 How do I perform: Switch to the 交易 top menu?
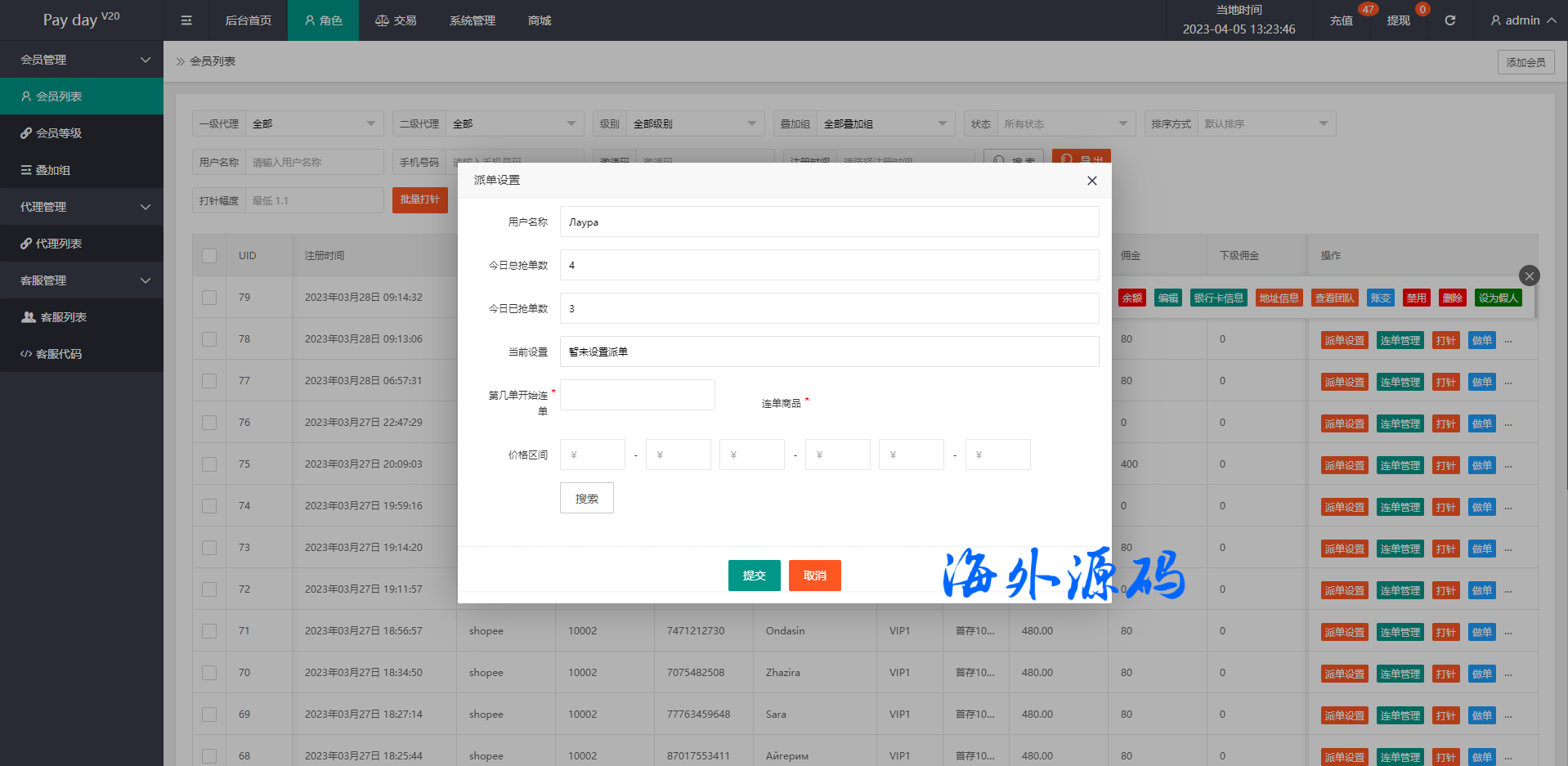click(396, 20)
